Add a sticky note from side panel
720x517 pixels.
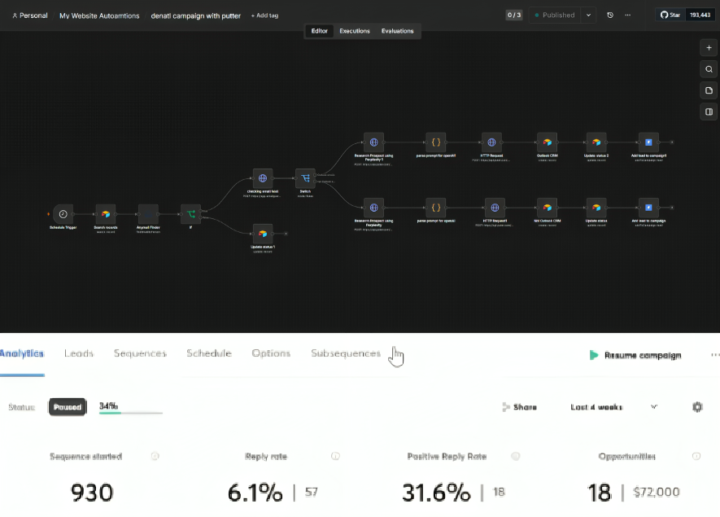[x=709, y=90]
